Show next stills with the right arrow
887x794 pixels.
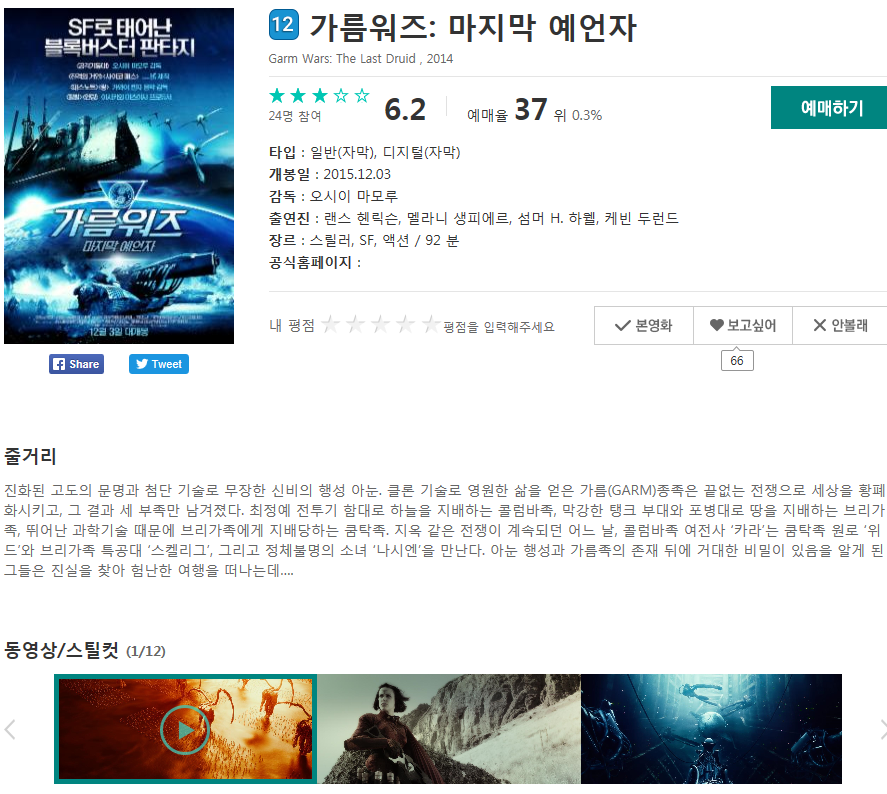pos(882,730)
